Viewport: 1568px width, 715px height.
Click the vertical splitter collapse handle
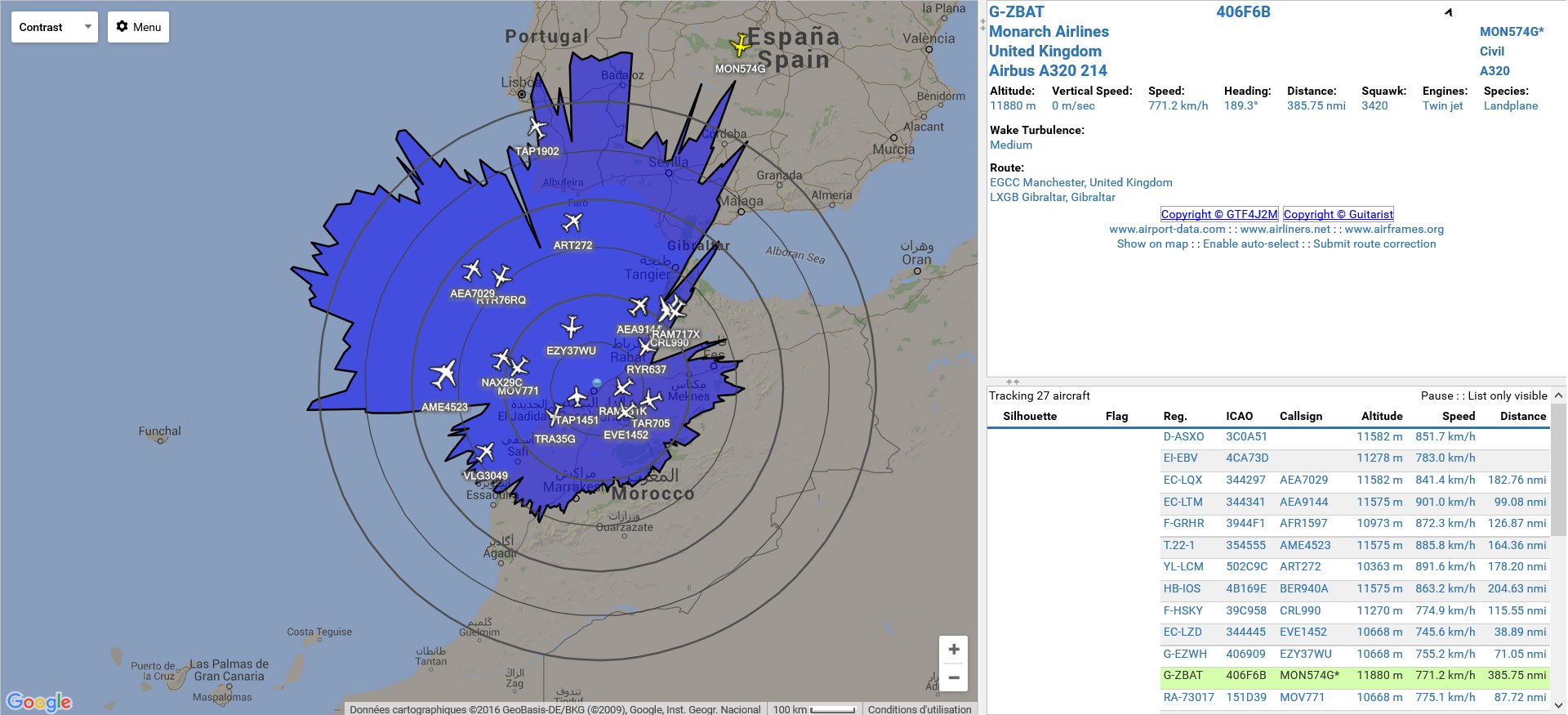coord(982,25)
